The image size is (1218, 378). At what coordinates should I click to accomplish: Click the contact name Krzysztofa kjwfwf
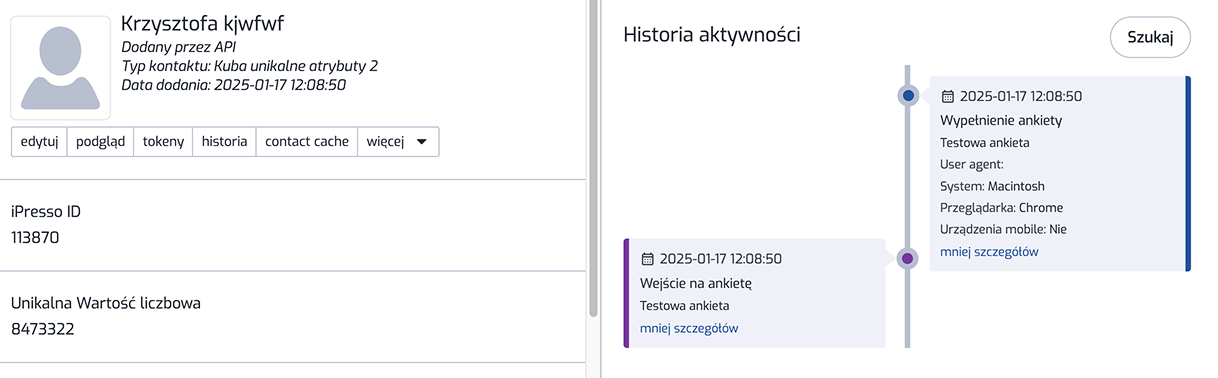pos(210,23)
